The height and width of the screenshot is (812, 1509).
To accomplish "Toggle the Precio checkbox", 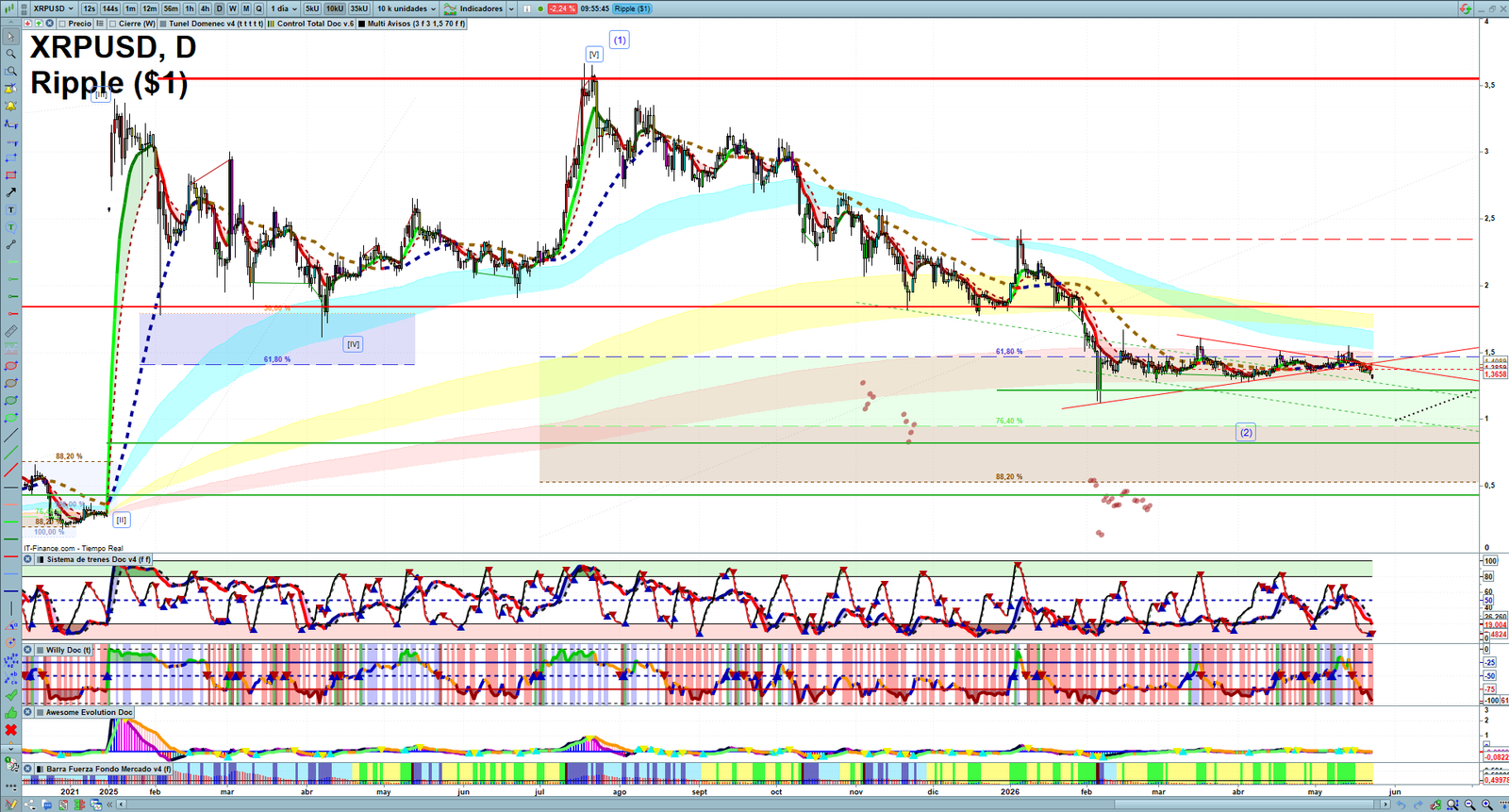I will click(62, 24).
